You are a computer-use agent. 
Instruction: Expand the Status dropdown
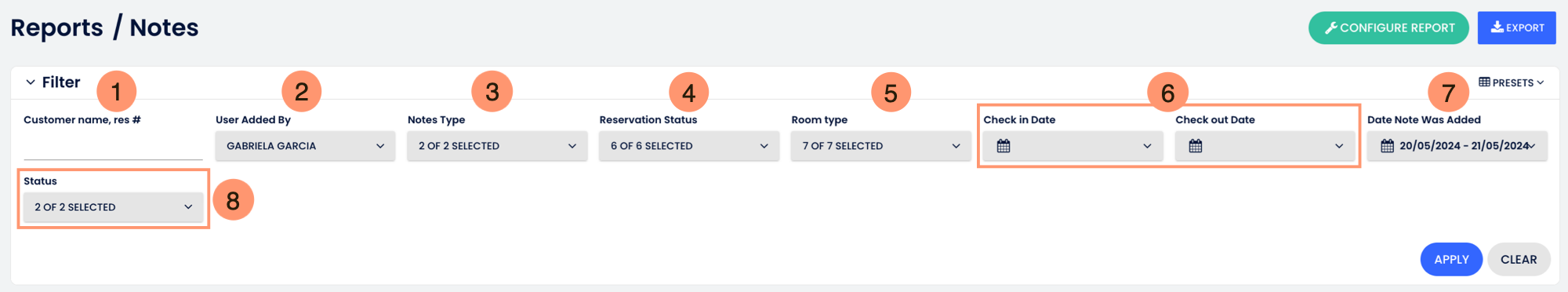113,207
